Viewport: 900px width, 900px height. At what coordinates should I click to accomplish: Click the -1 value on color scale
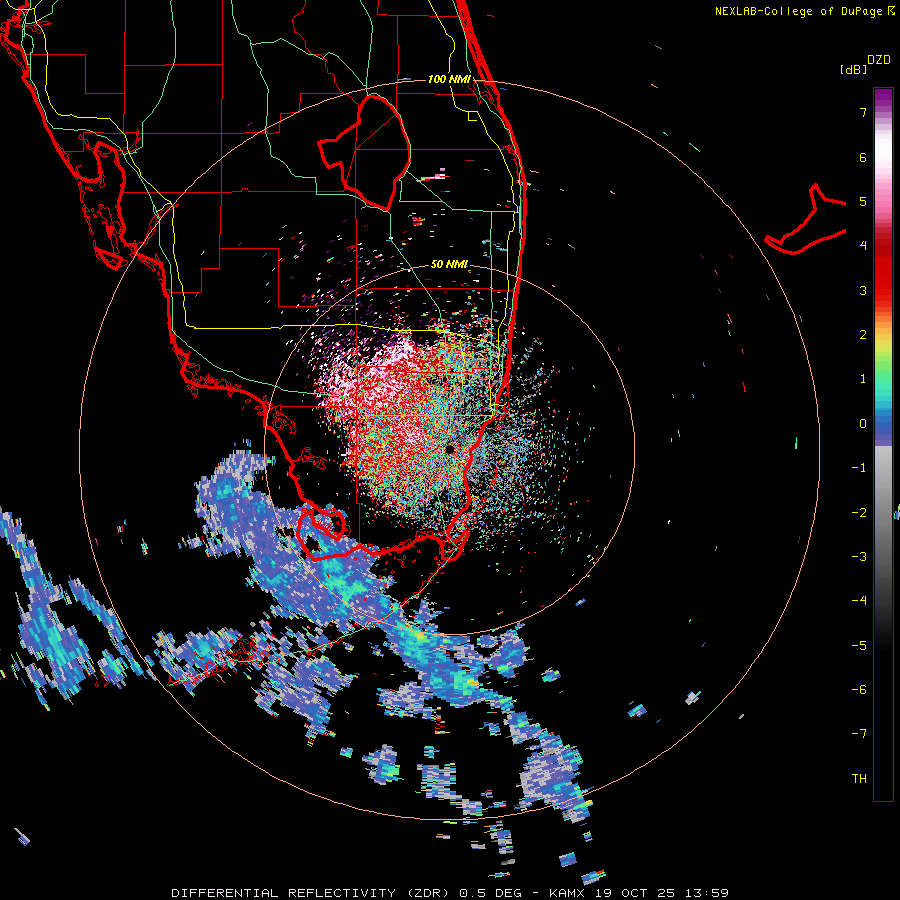point(859,468)
